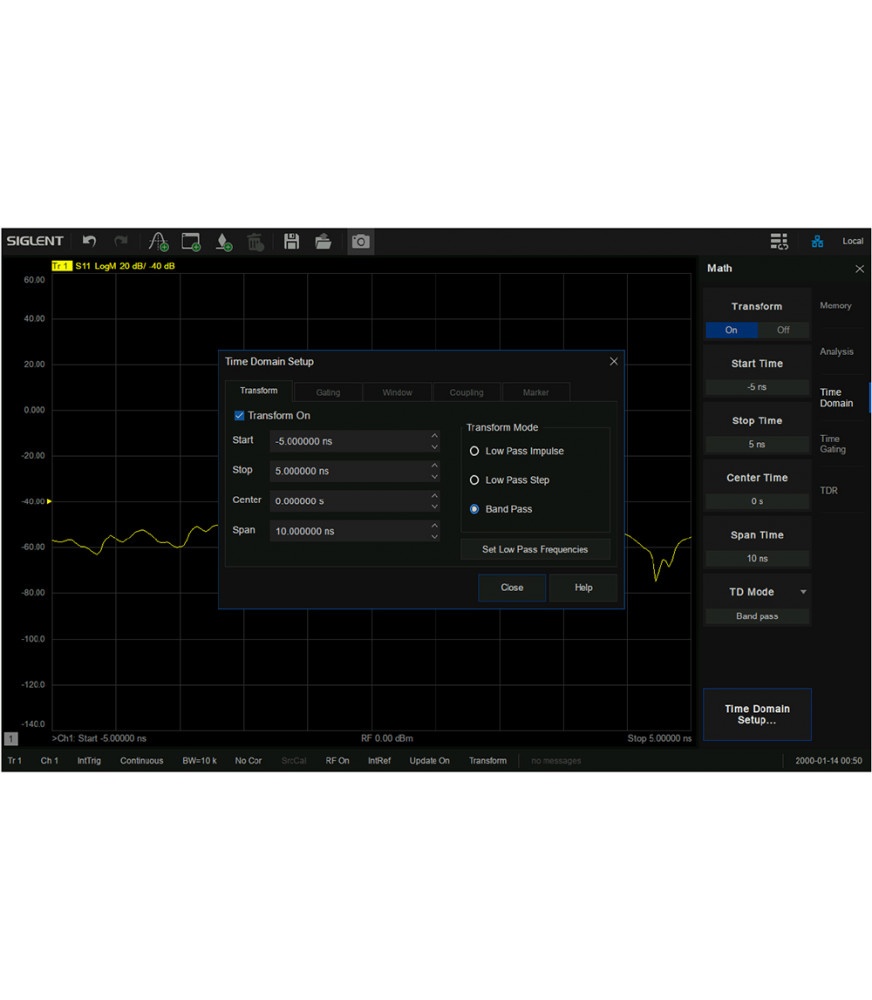Expand the TD Mode dropdown
The width and height of the screenshot is (872, 1000).
803,592
